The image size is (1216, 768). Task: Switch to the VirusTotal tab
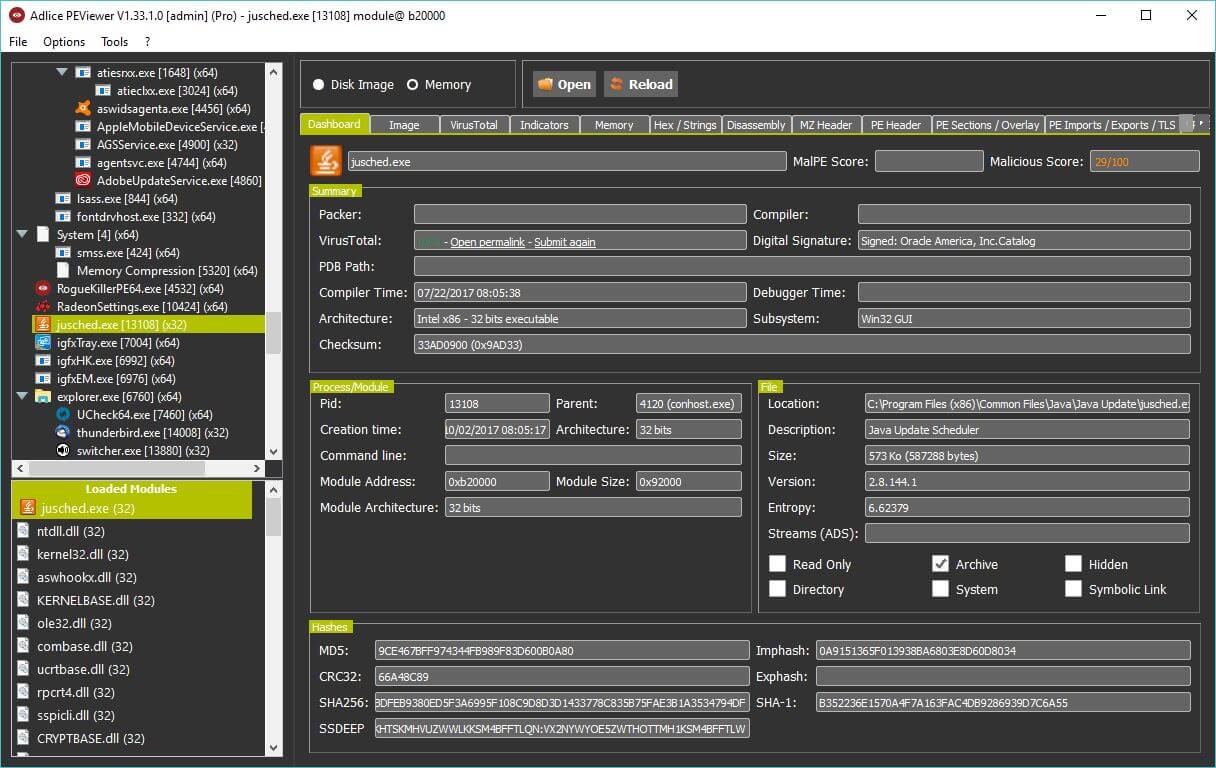coord(474,125)
